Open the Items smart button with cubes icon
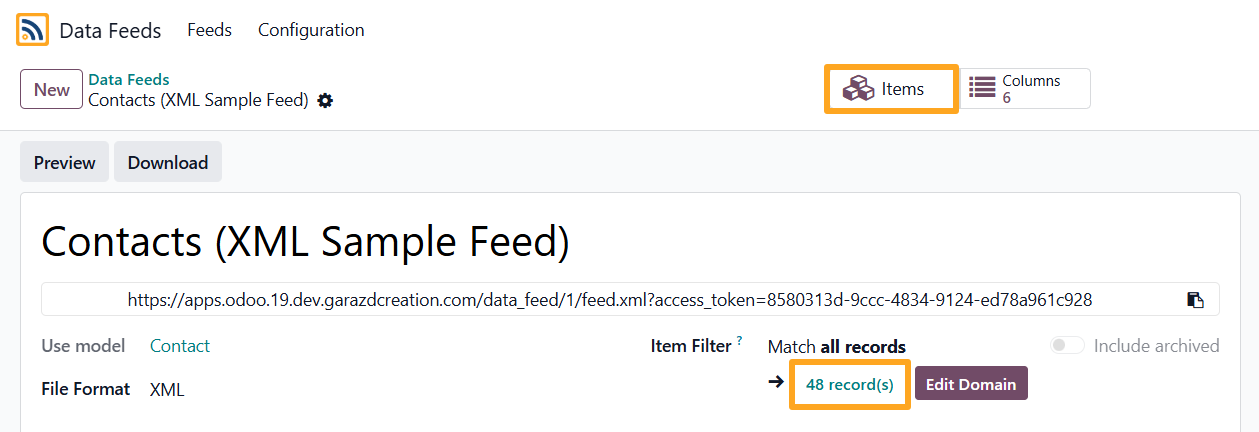 pos(891,89)
